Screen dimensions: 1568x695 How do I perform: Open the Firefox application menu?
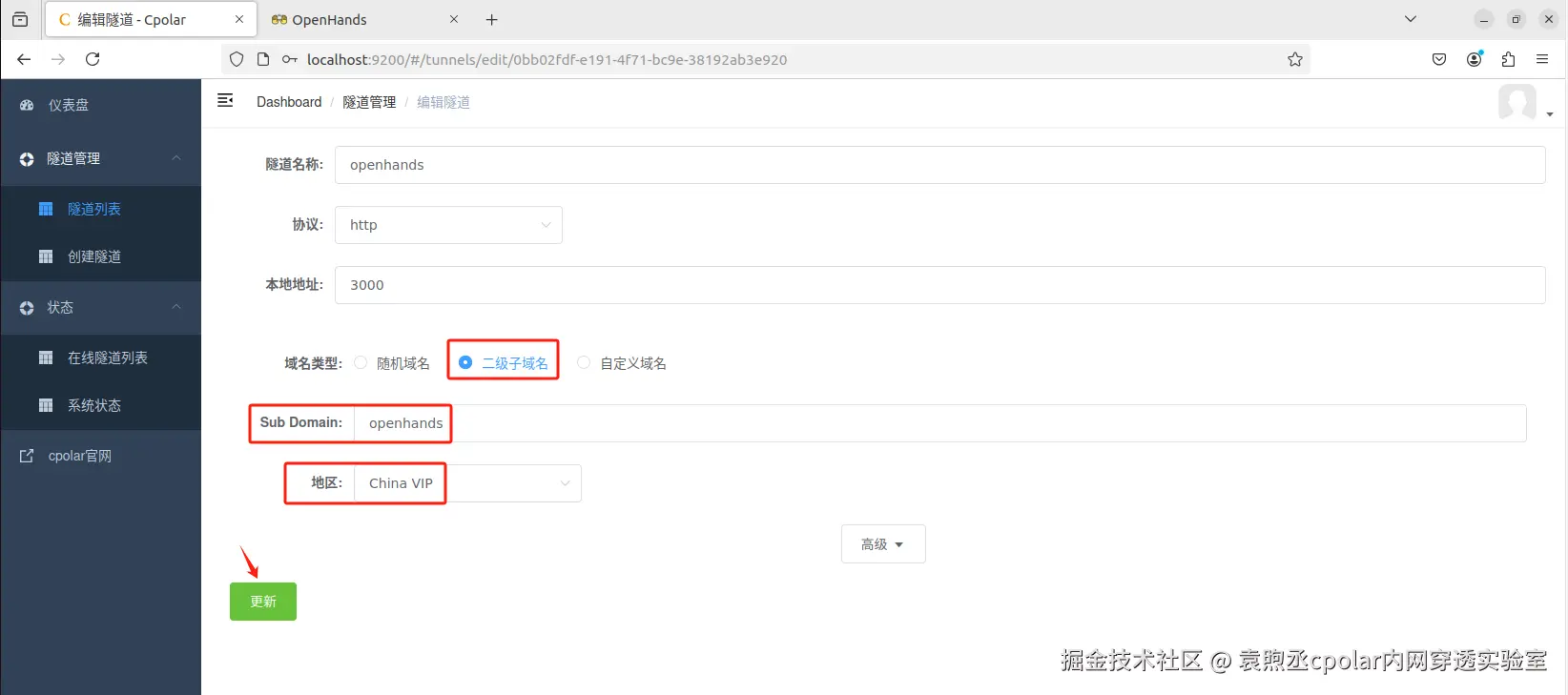click(1542, 59)
